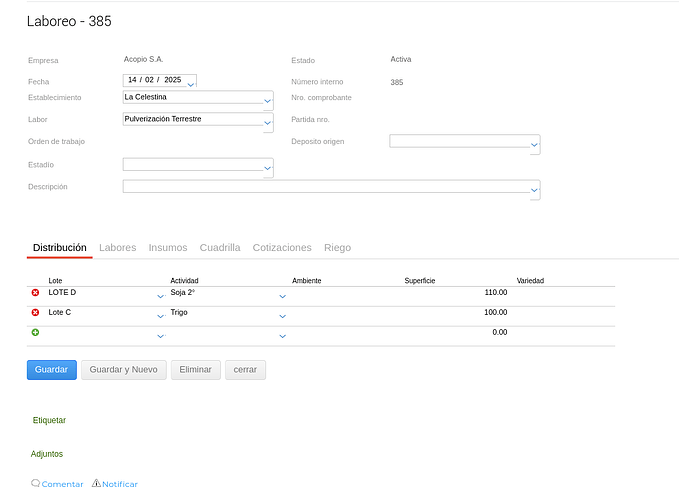This screenshot has height=500, width=679.
Task: Expand the Labor dropdown
Action: [x=267, y=124]
